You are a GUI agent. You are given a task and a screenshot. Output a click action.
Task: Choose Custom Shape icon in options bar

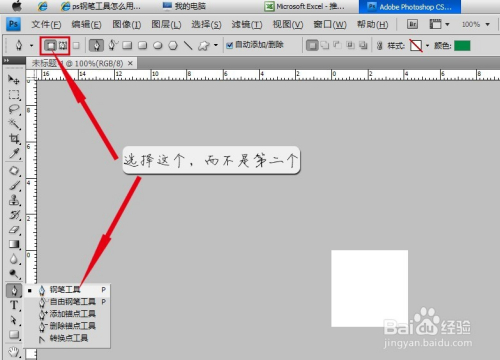tap(203, 45)
